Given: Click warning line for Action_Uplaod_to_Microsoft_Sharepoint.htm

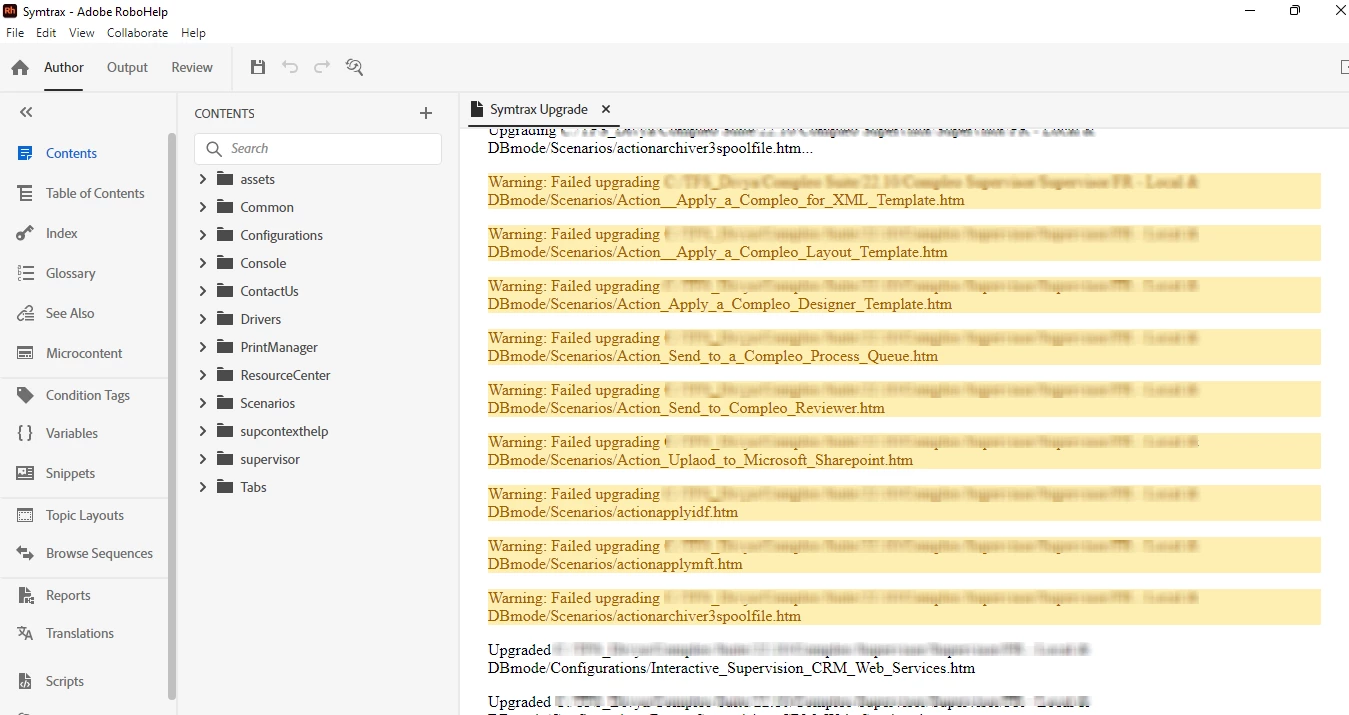Looking at the screenshot, I should (904, 451).
